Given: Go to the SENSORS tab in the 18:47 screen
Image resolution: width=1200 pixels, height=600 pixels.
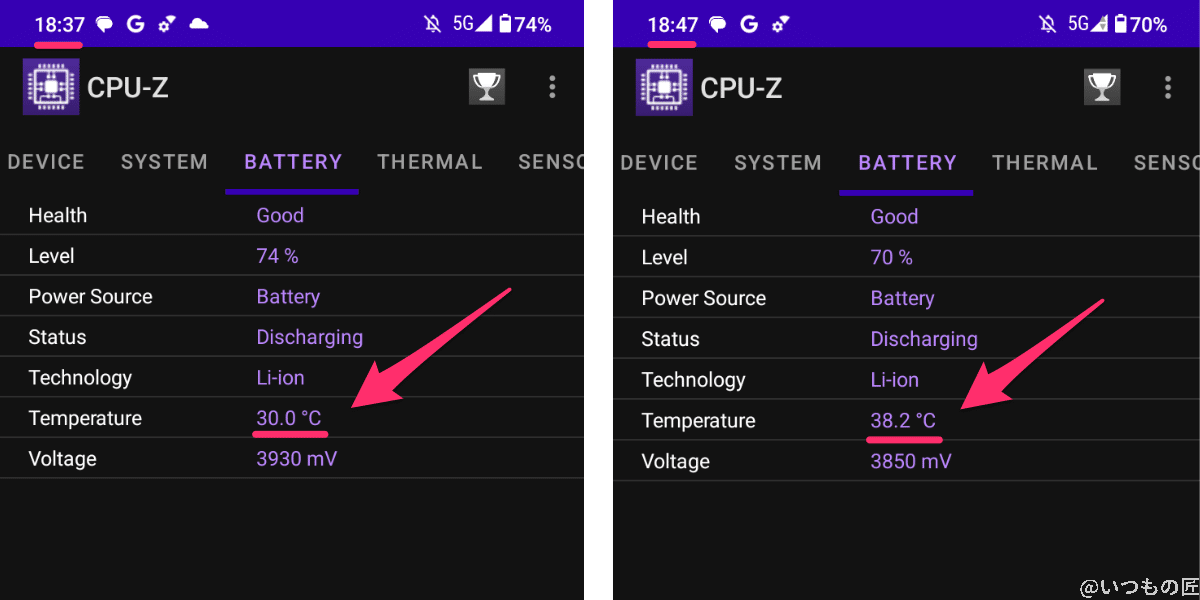Looking at the screenshot, I should coord(1166,163).
